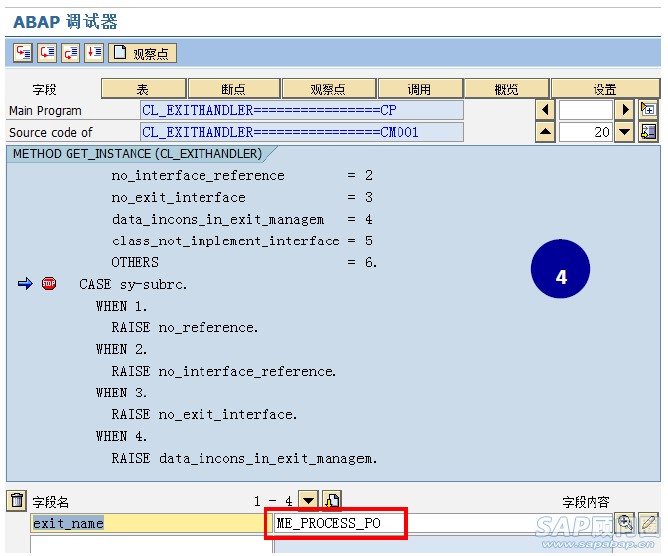The height and width of the screenshot is (556, 668).
Task: Click the icon right of line number arrows
Action: pos(648,132)
